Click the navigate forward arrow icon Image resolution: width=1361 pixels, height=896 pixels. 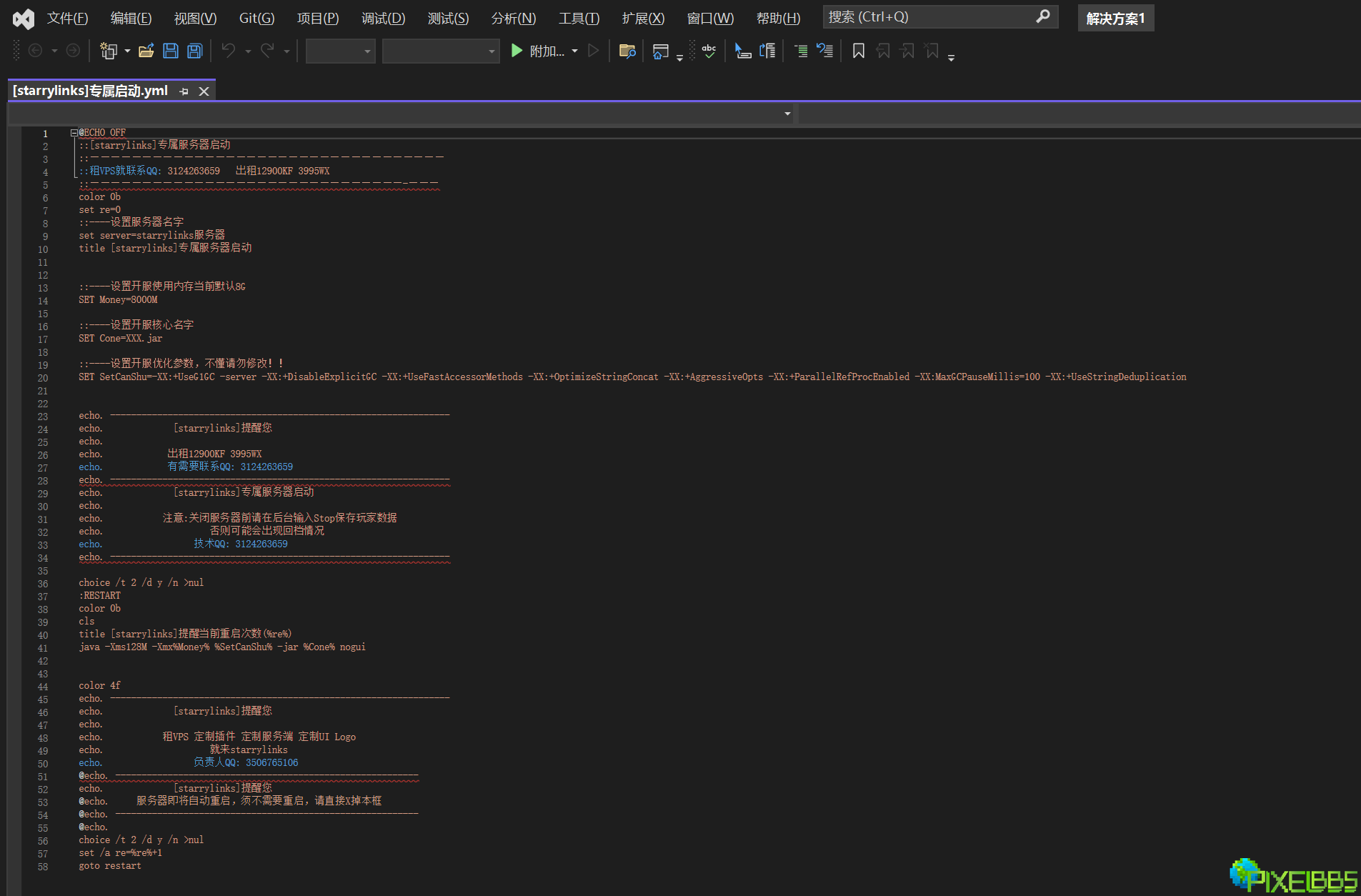pyautogui.click(x=73, y=51)
